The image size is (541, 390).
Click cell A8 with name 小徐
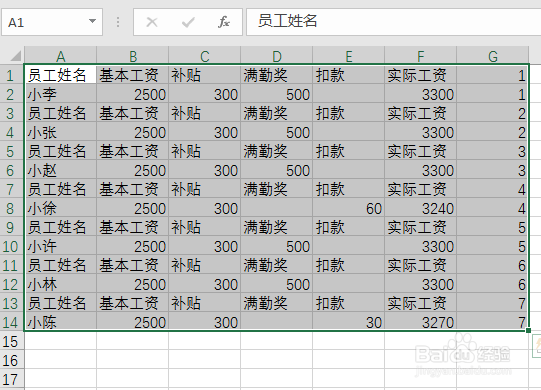click(60, 208)
